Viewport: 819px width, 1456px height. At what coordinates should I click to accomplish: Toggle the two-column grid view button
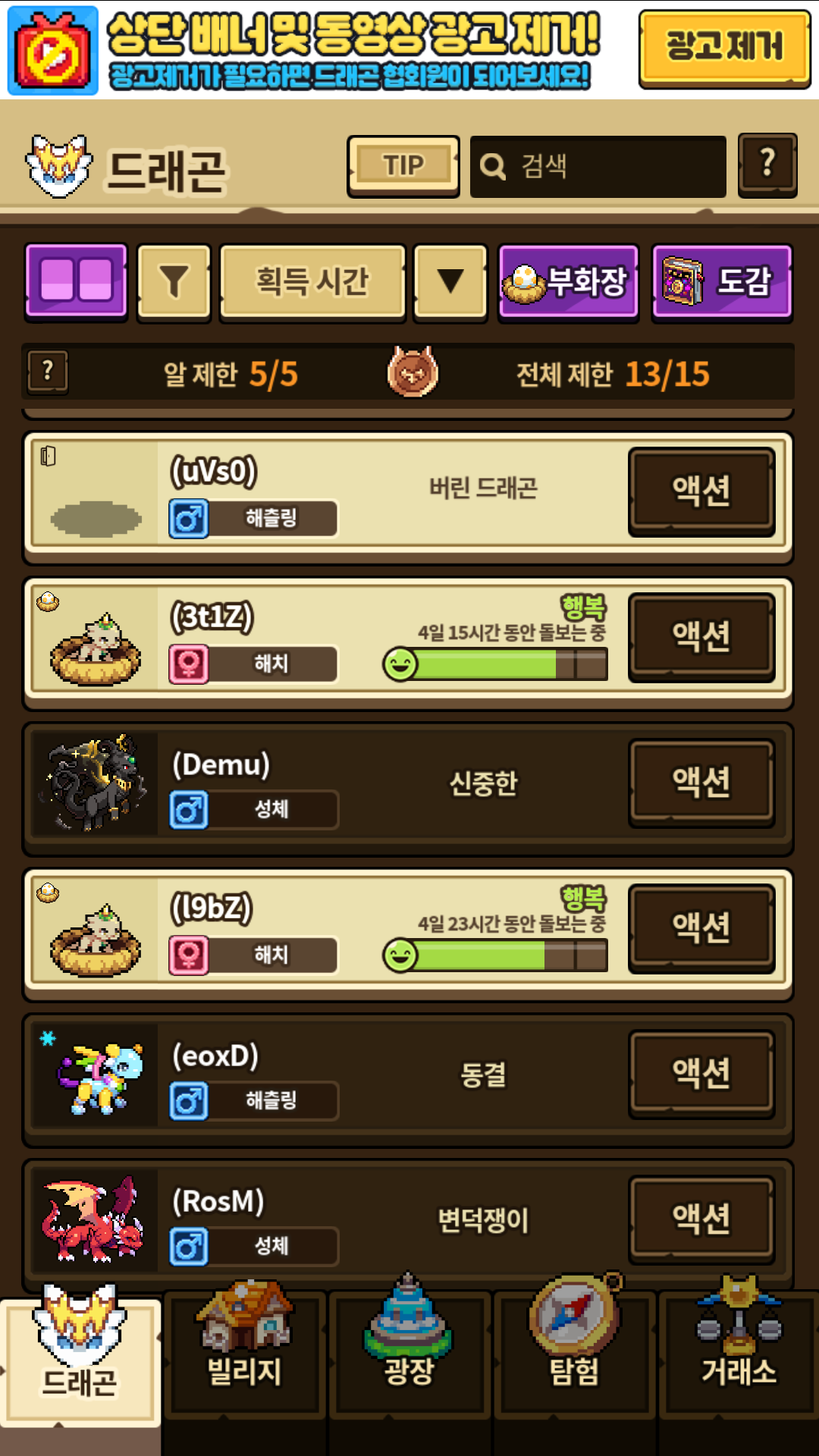pos(76,281)
